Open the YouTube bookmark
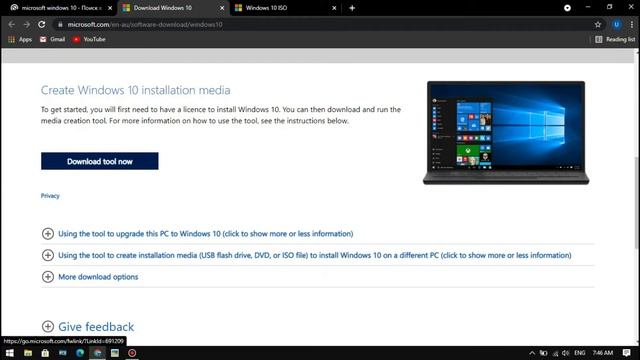The image size is (640, 360). [x=89, y=39]
